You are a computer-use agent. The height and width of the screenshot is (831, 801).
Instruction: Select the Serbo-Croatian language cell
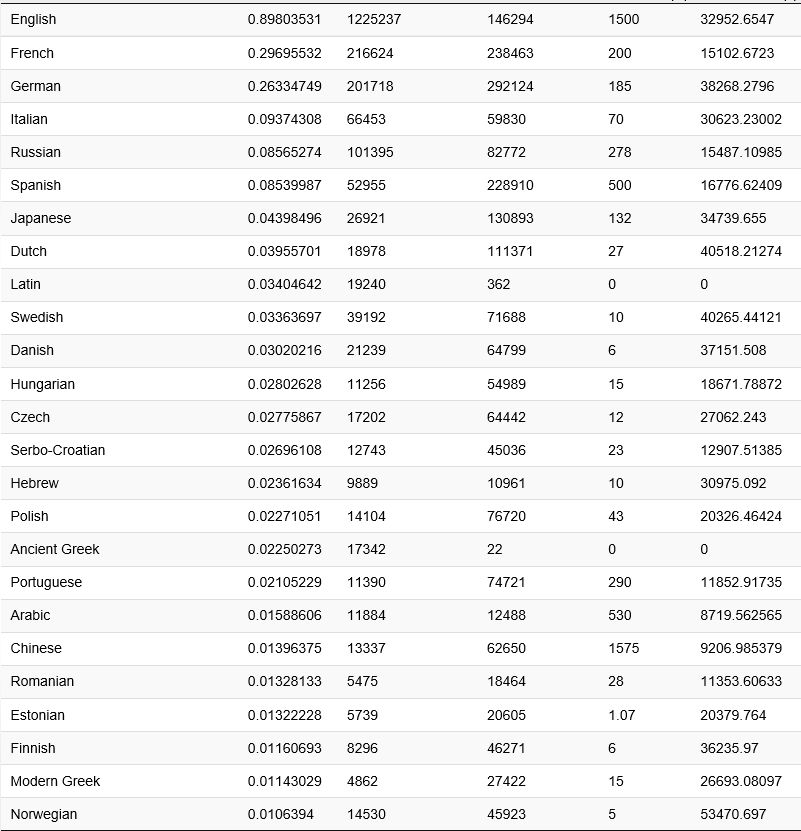tap(57, 450)
